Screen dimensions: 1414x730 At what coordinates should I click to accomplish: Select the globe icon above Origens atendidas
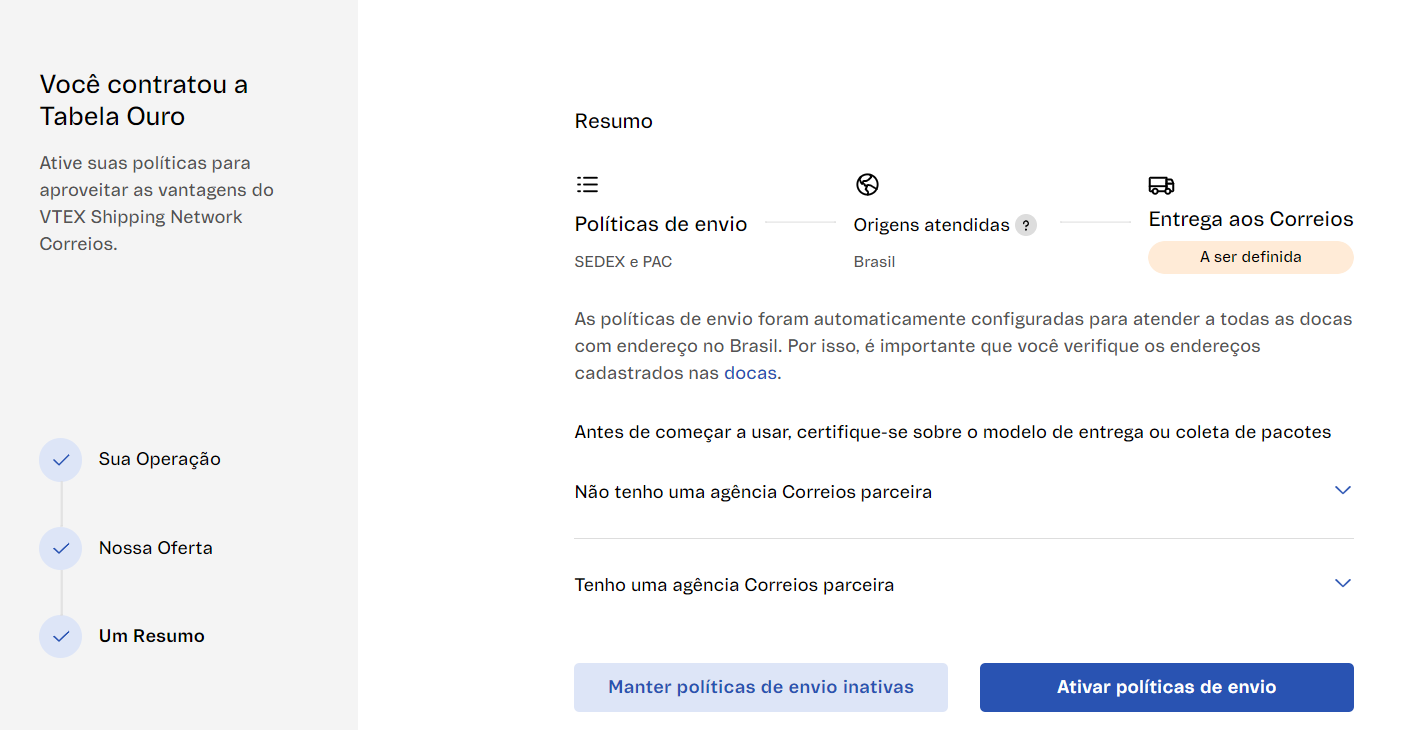coord(867,184)
